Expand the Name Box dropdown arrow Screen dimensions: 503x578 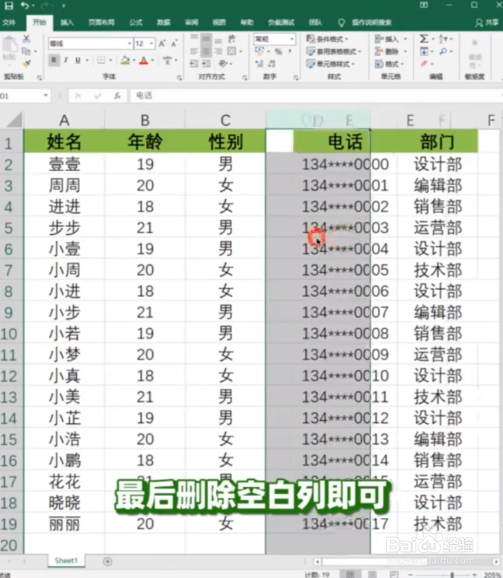point(45,95)
